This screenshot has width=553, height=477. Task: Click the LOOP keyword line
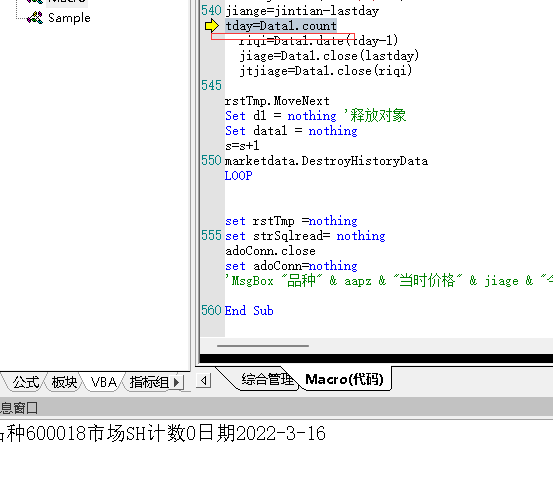pos(239,176)
